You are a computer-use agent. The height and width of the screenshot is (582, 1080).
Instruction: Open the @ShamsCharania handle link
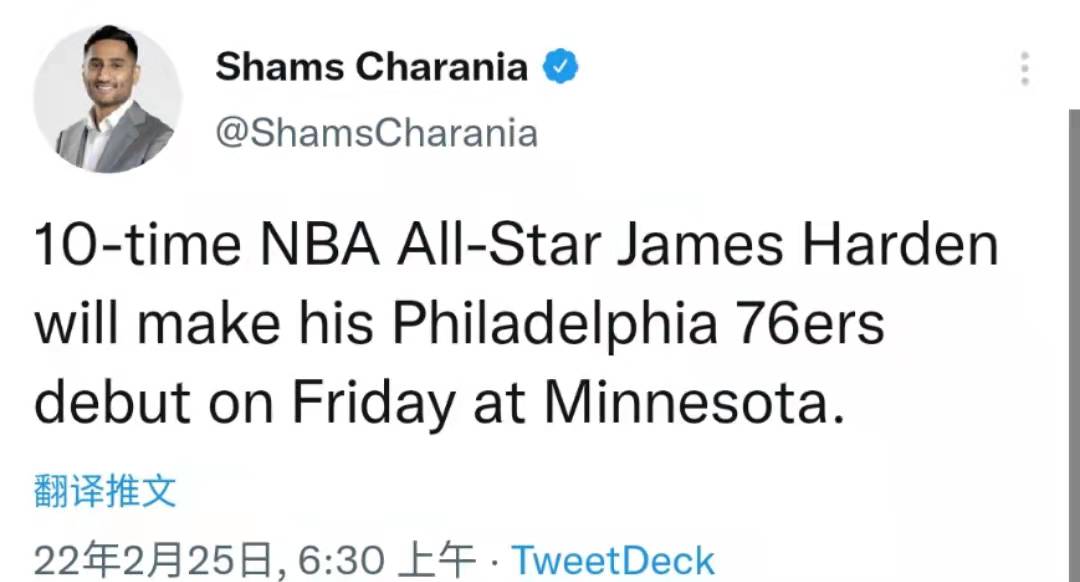[x=376, y=132]
